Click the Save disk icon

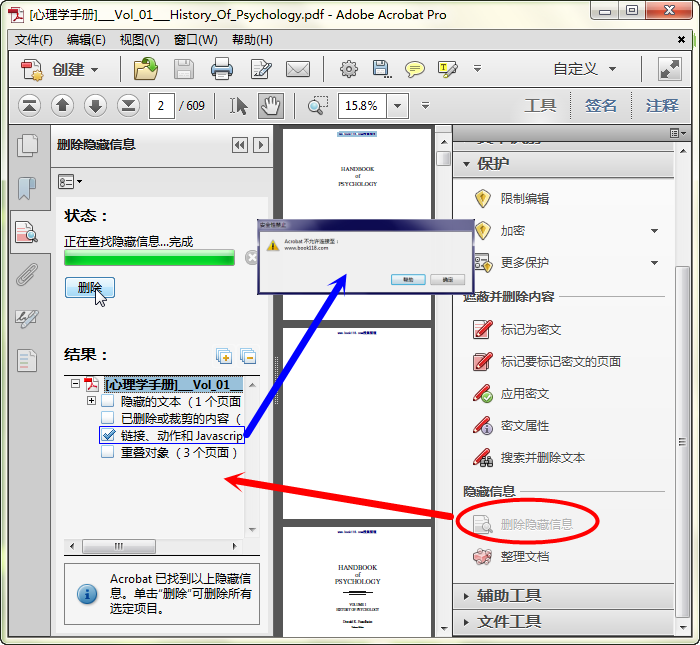pyautogui.click(x=184, y=69)
